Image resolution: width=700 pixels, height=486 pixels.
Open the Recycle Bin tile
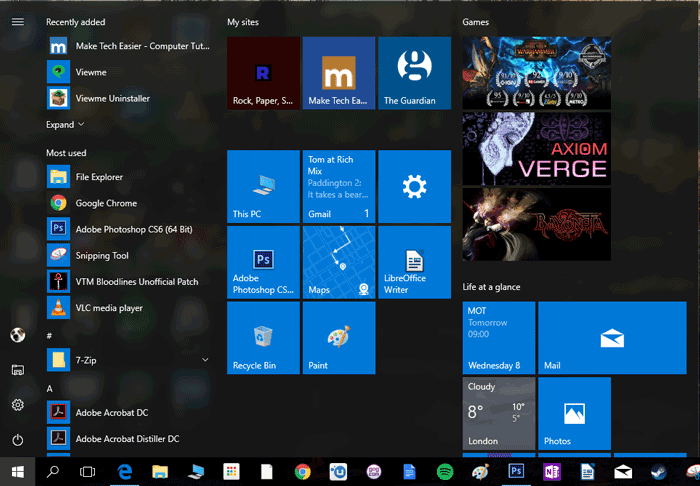coord(263,338)
